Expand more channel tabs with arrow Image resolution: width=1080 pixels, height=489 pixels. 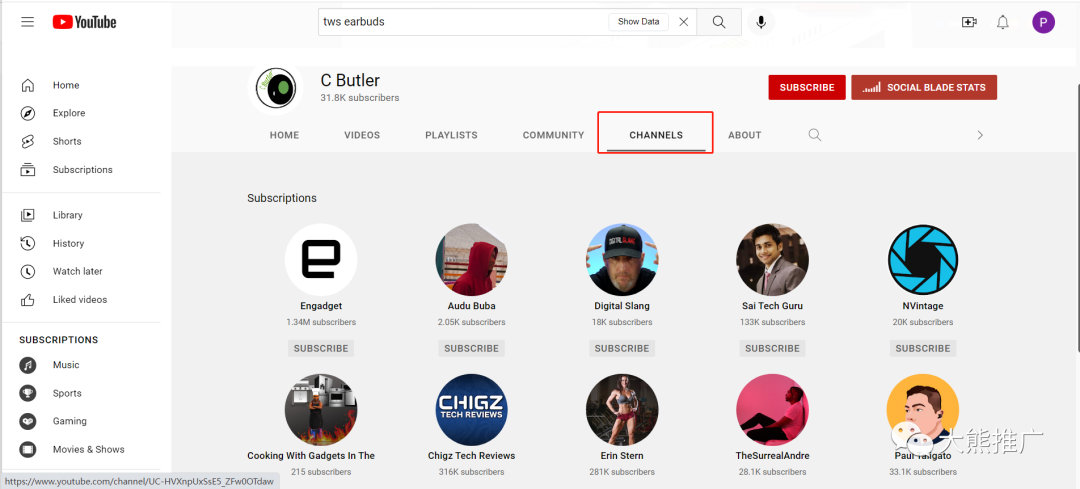(x=980, y=135)
